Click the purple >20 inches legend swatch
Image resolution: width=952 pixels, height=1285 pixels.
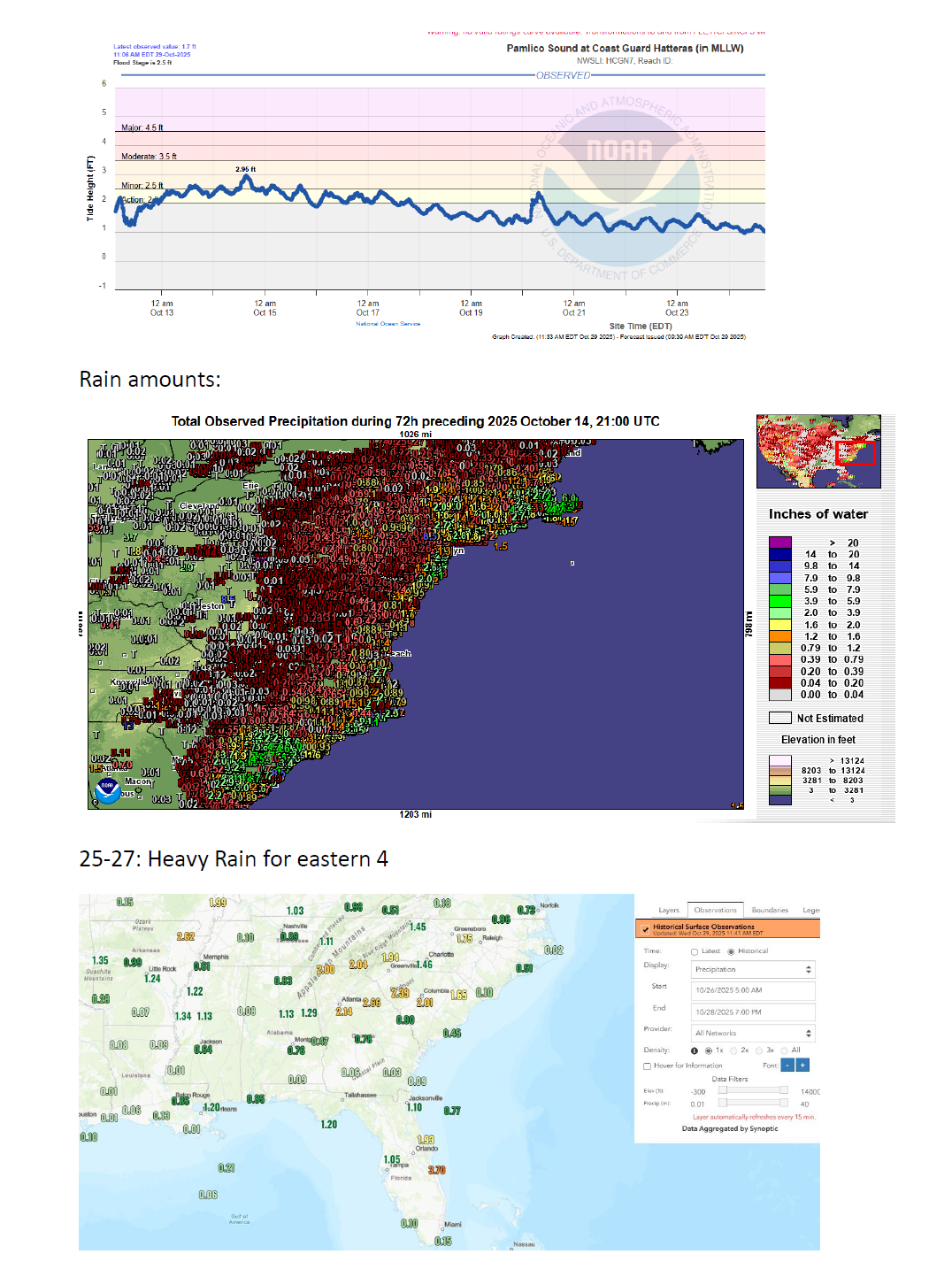tap(779, 542)
